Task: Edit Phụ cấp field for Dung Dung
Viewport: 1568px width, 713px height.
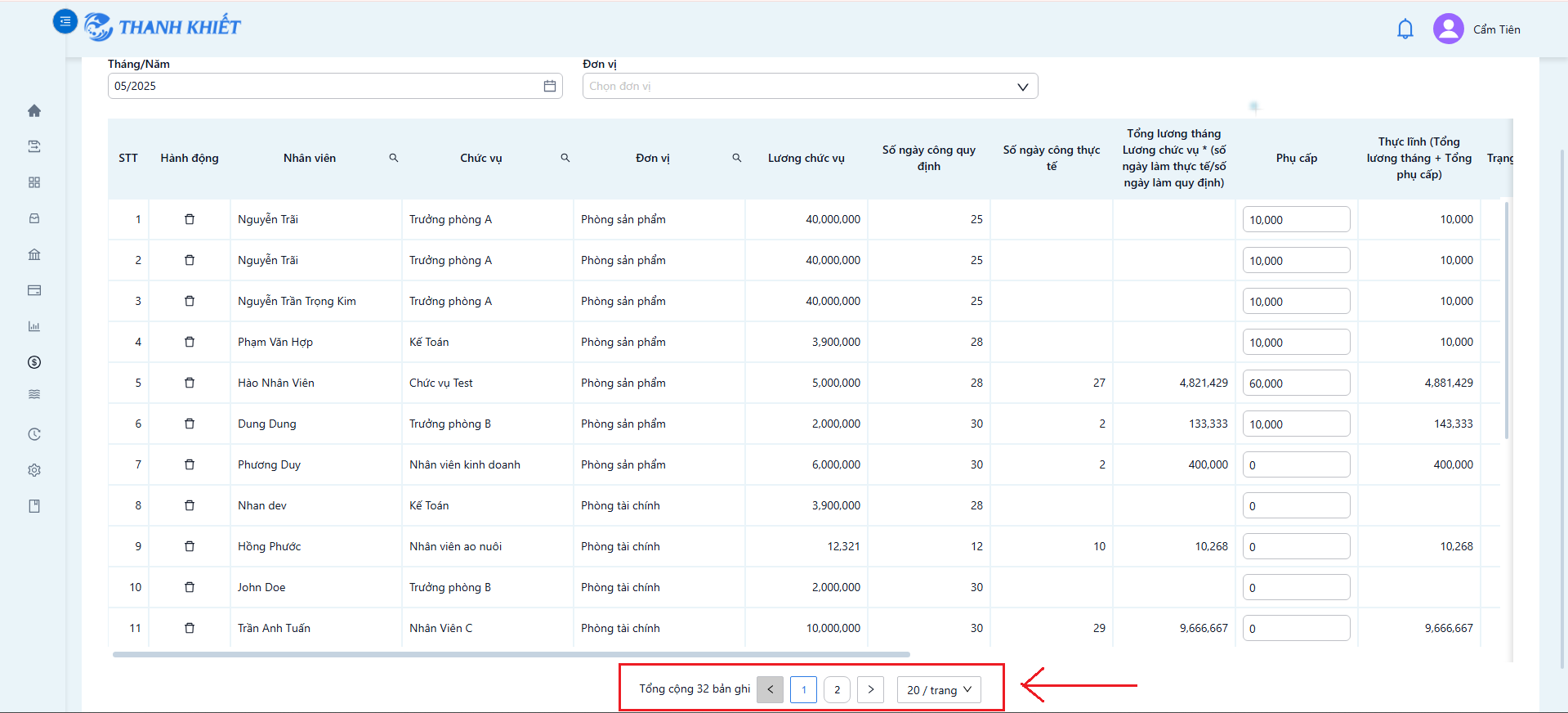Action: tap(1296, 424)
